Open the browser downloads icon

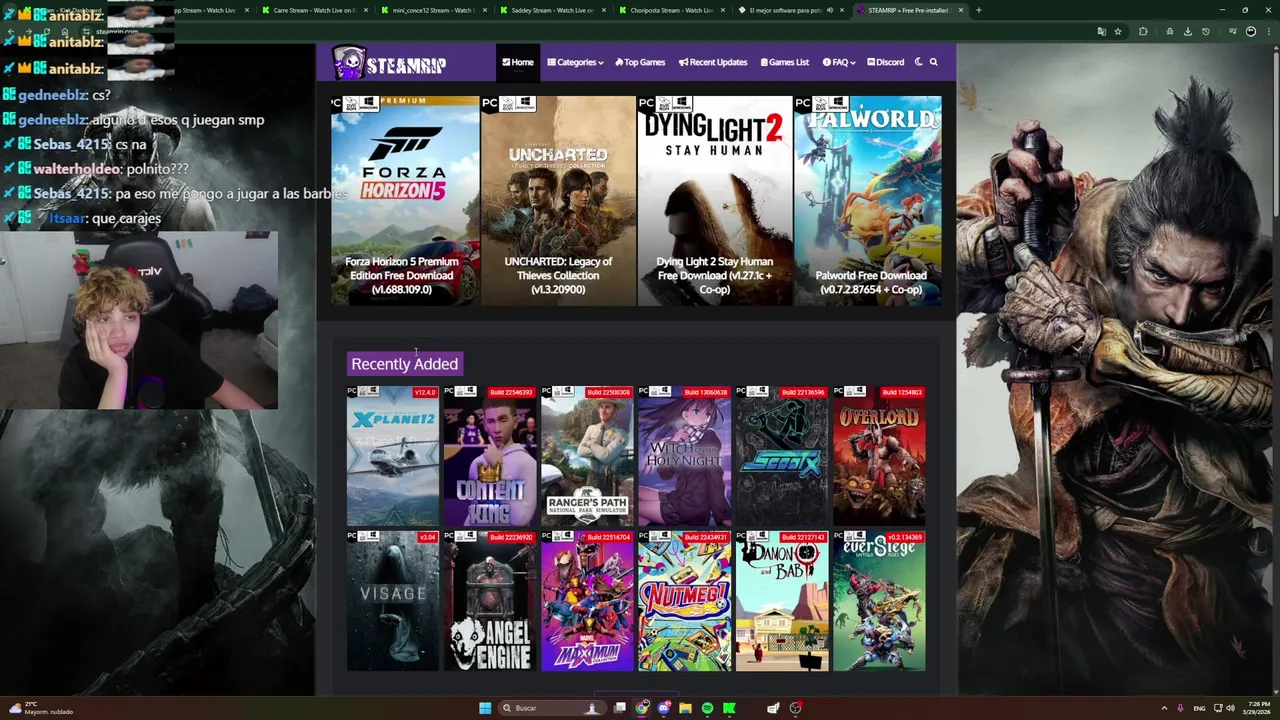coord(1187,31)
